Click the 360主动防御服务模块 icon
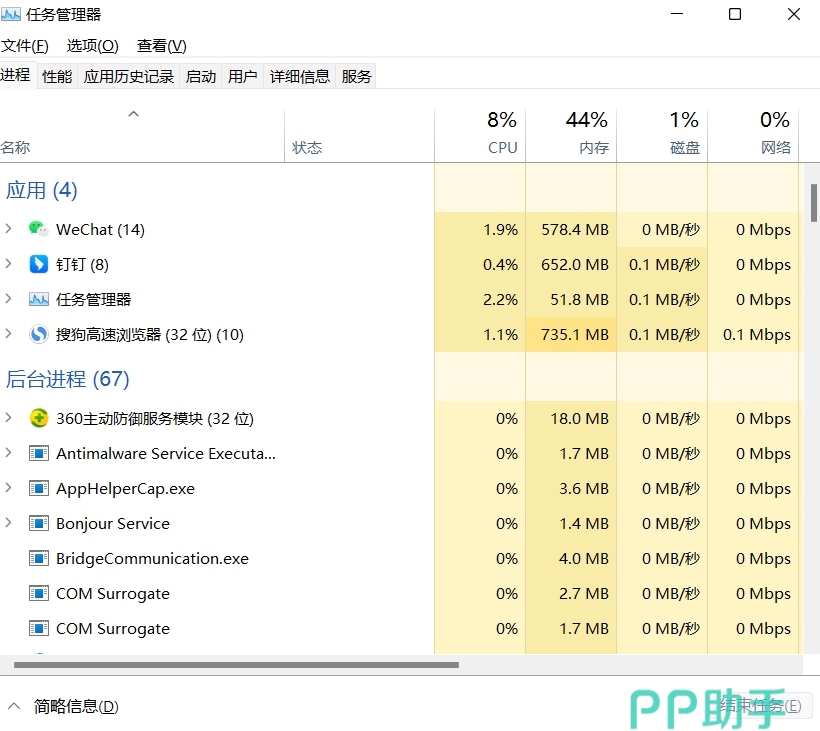The width and height of the screenshot is (820, 731). (x=38, y=418)
